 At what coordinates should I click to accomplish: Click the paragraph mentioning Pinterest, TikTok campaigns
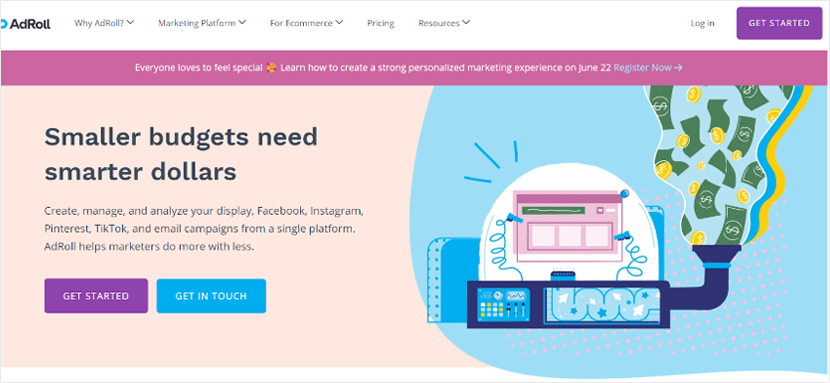(x=204, y=229)
